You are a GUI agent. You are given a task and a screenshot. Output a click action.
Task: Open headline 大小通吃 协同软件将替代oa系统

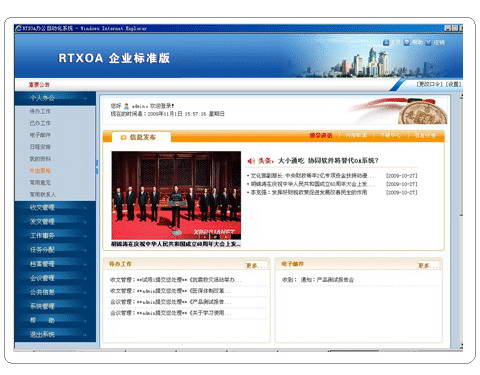328,161
